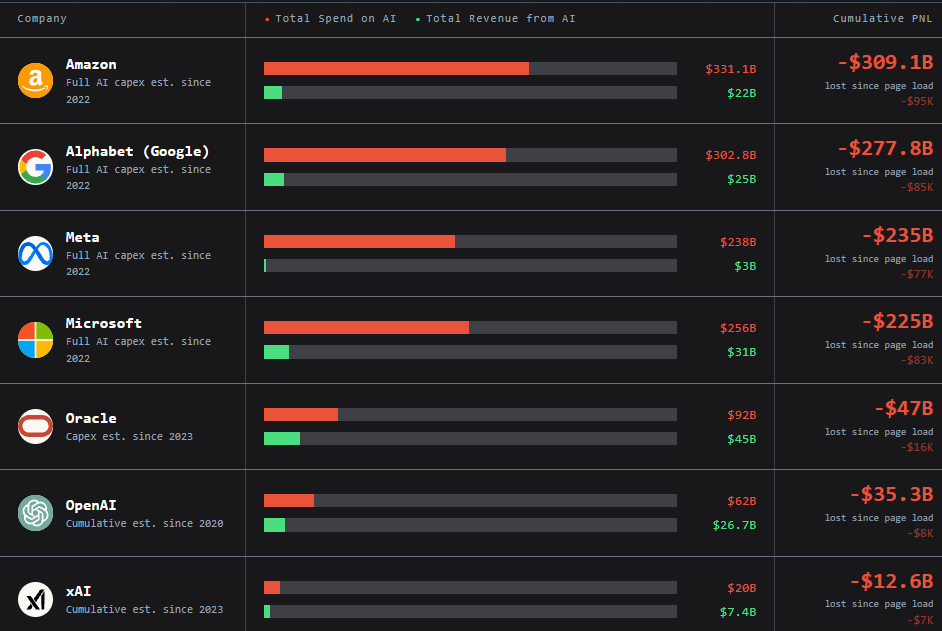Click the $7.4B revenue value
The height and width of the screenshot is (631, 942).
point(738,612)
